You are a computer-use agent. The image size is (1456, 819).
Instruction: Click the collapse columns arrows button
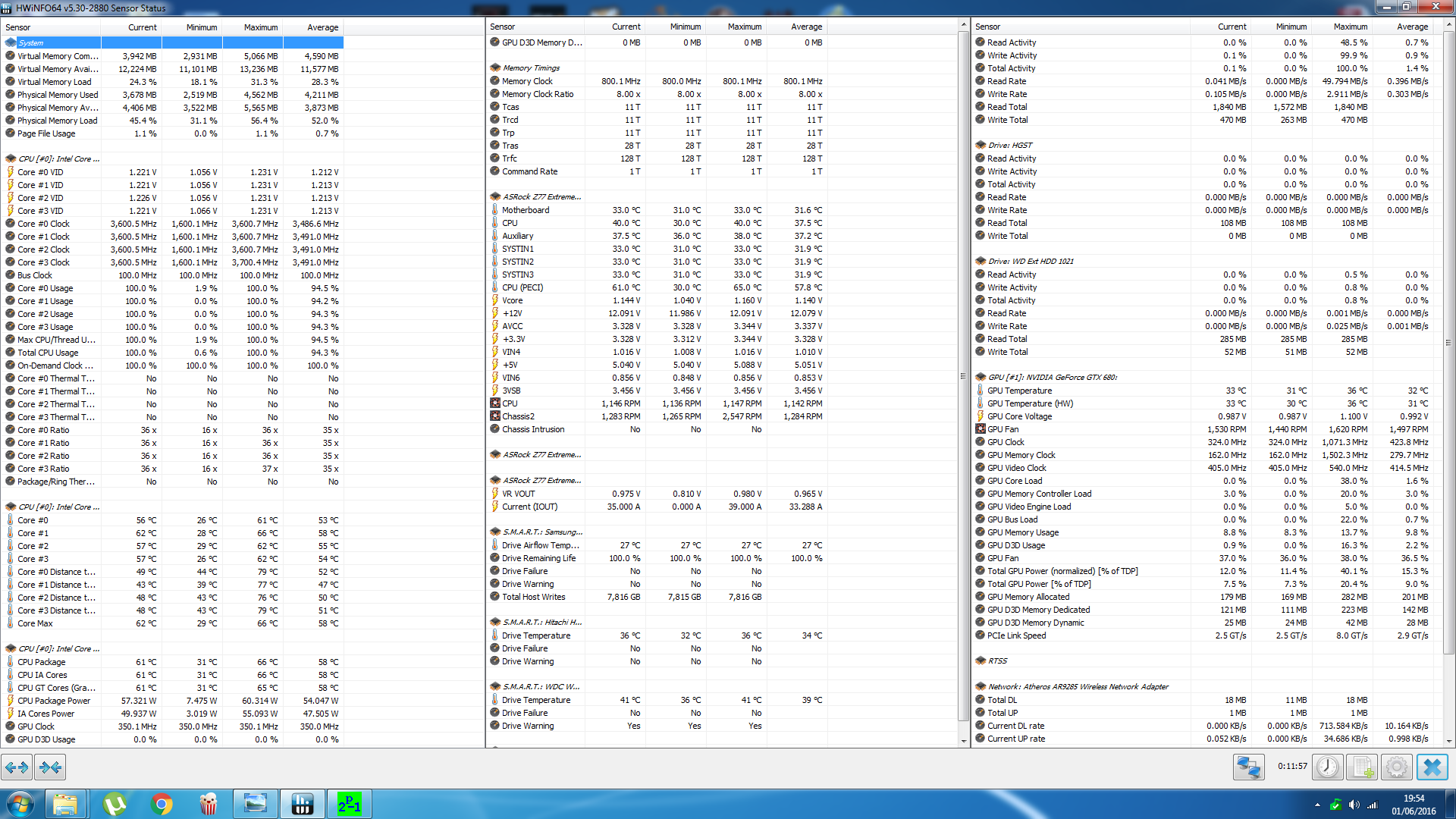point(50,767)
